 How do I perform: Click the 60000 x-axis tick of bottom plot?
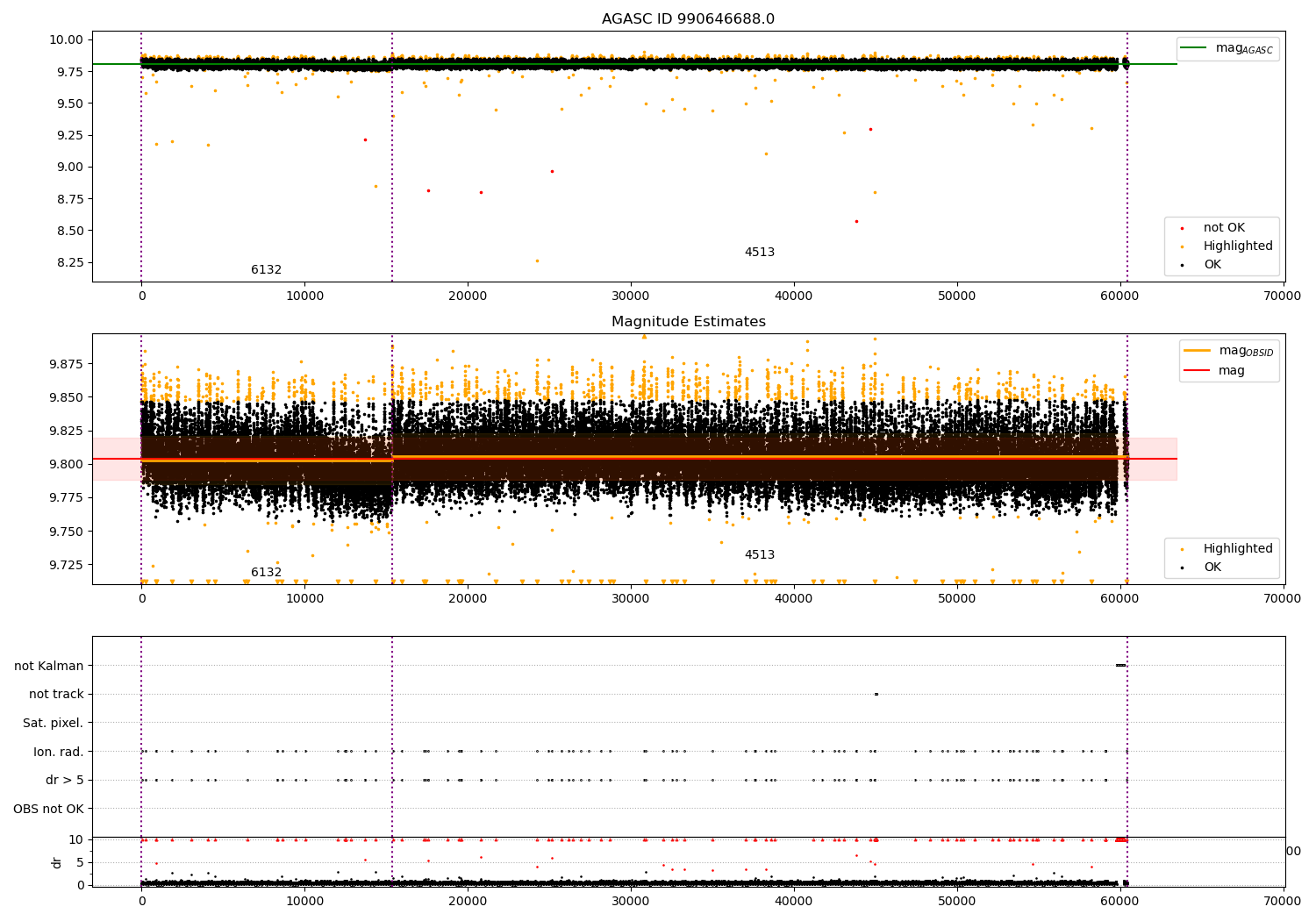click(x=1120, y=902)
